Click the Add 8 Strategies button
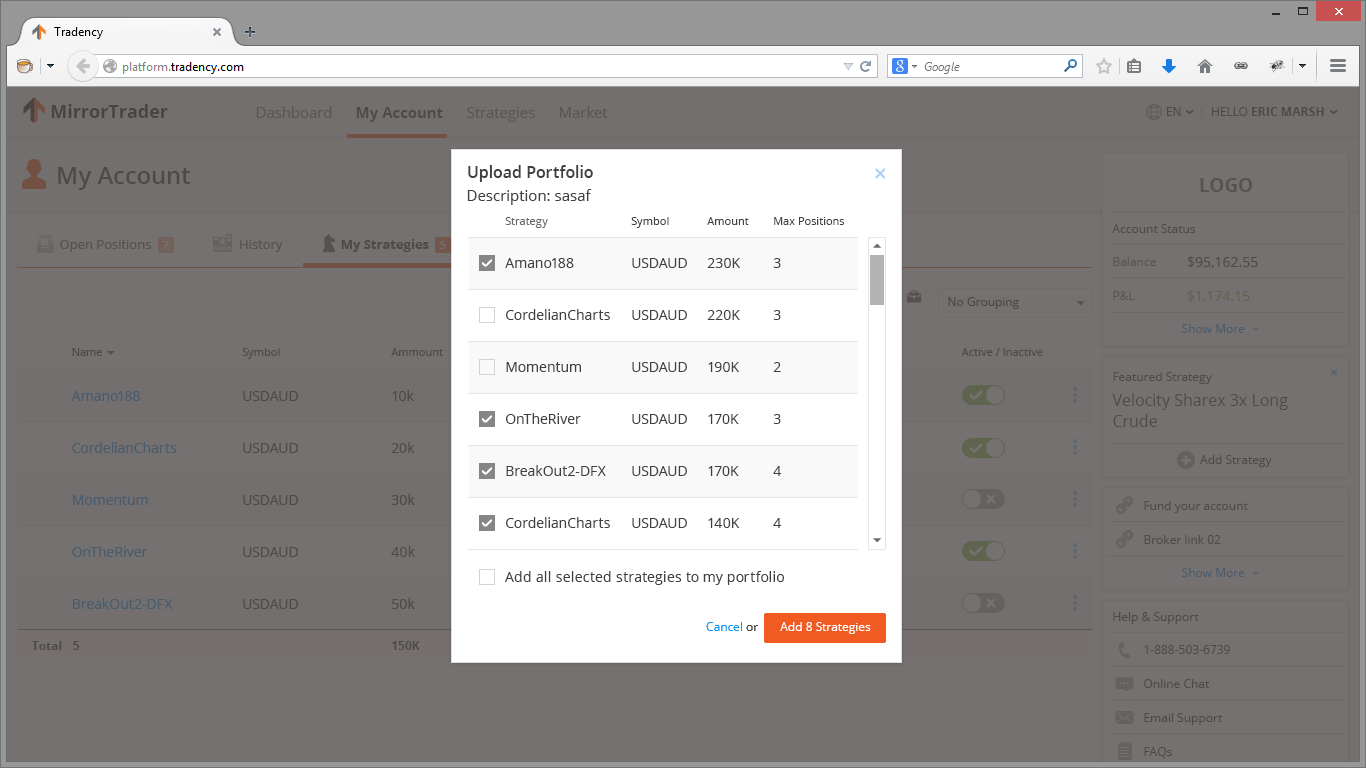1366x768 pixels. click(x=825, y=627)
